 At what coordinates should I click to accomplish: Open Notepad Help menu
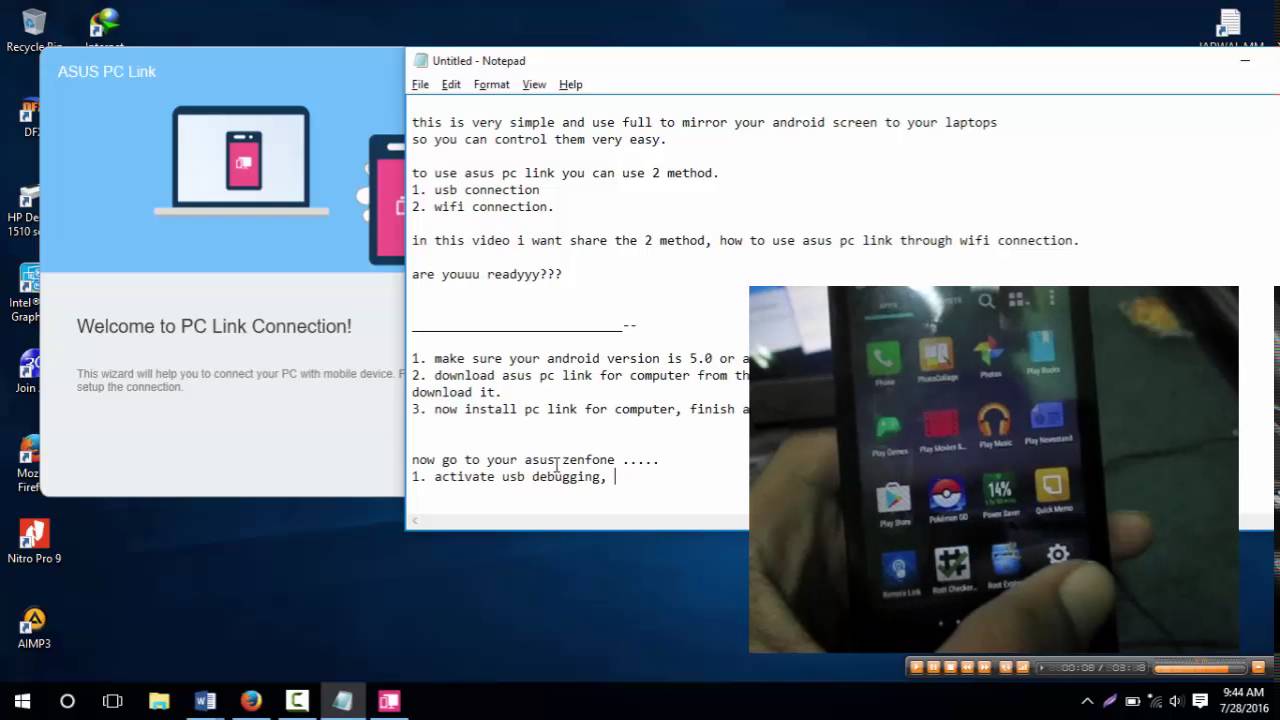click(x=570, y=85)
